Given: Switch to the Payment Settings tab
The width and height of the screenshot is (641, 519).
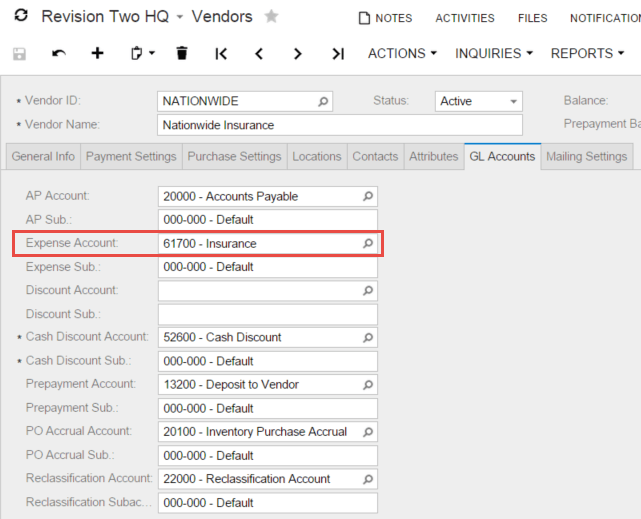Looking at the screenshot, I should [131, 156].
